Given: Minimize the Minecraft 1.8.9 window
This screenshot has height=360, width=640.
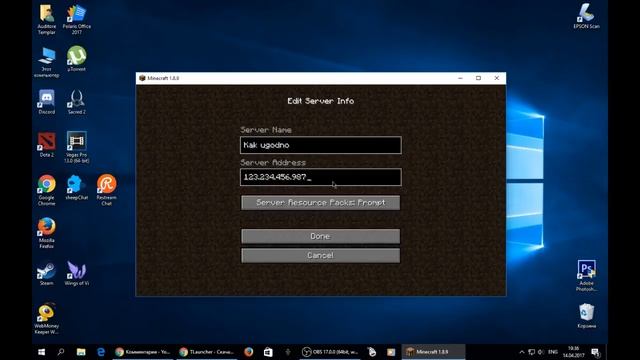Looking at the screenshot, I should coord(460,78).
